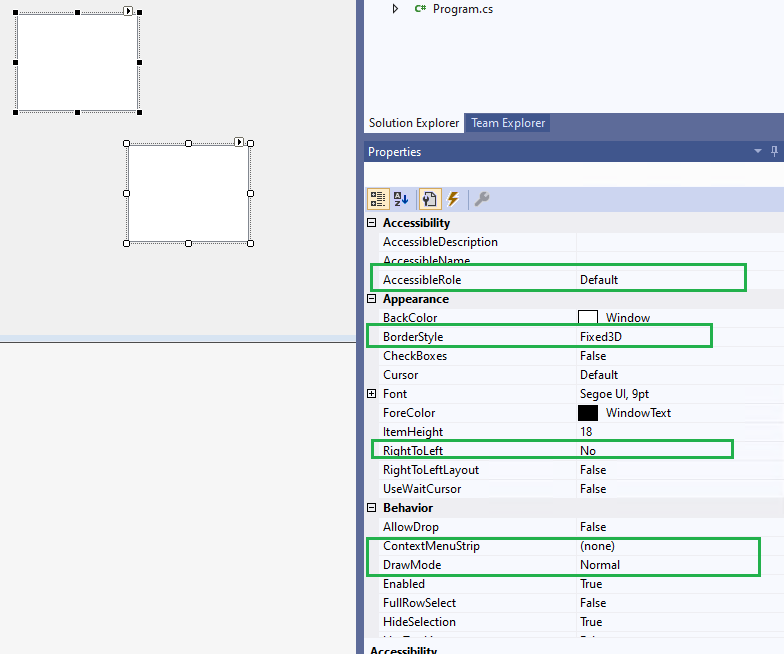This screenshot has width=784, height=654.
Task: Click the C# icon of Program.cs
Action: (x=420, y=8)
